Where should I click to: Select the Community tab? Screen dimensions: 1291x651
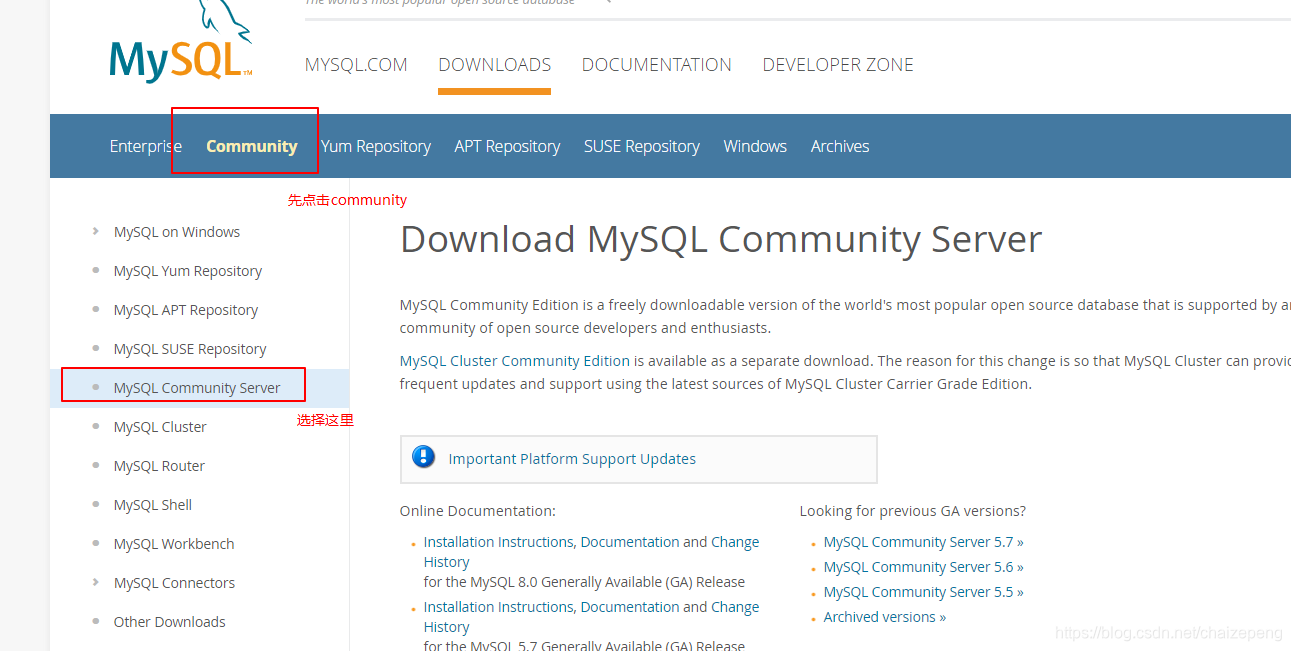252,146
